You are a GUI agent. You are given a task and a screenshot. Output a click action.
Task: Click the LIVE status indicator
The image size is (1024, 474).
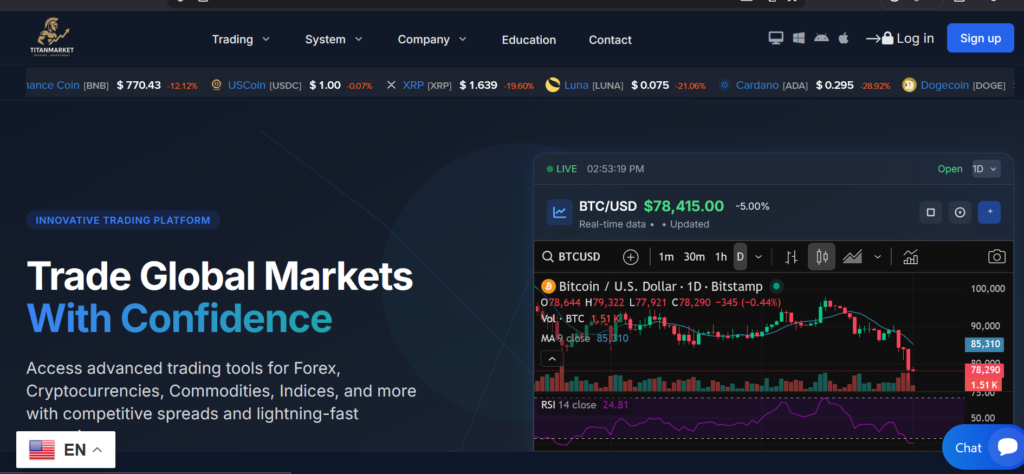point(562,169)
